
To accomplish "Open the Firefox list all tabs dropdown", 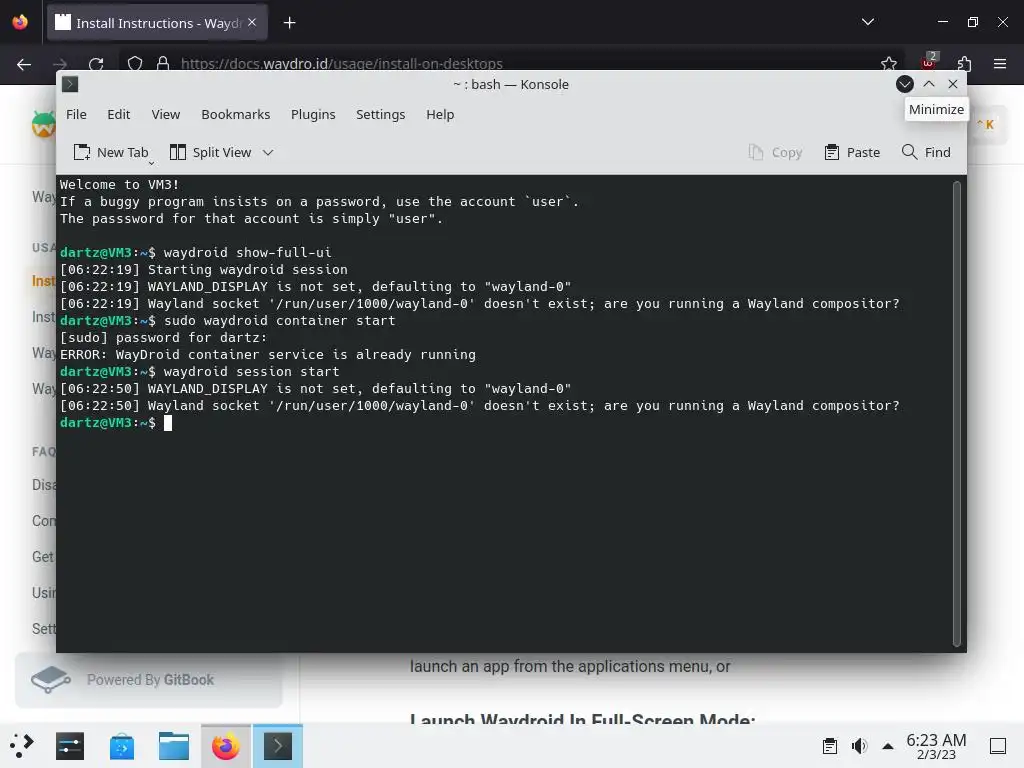I will click(x=868, y=22).
